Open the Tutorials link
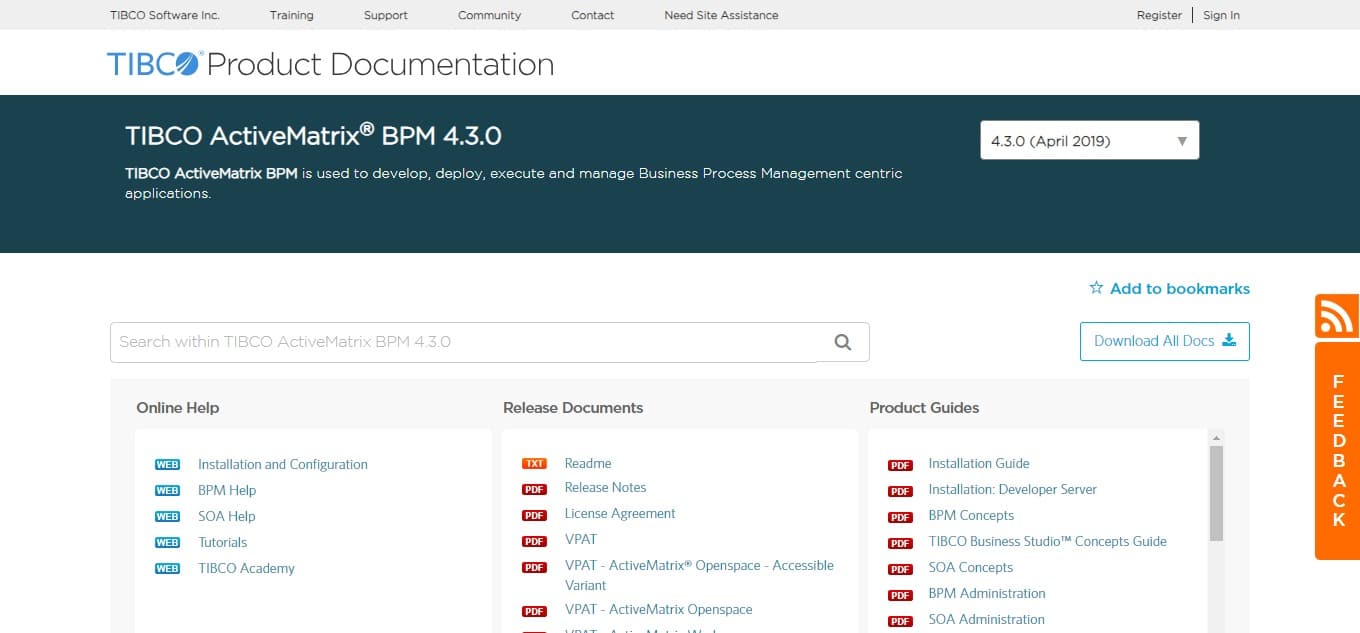1360x633 pixels. (222, 541)
